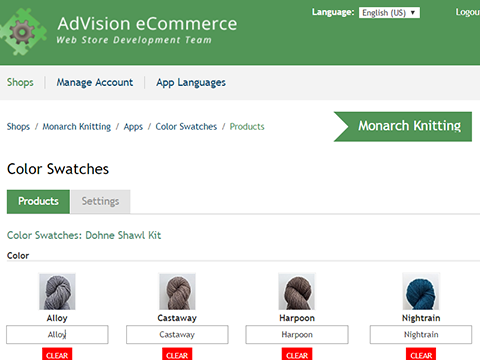480x360 pixels.
Task: Open the Shops menu item
Action: [x=20, y=82]
